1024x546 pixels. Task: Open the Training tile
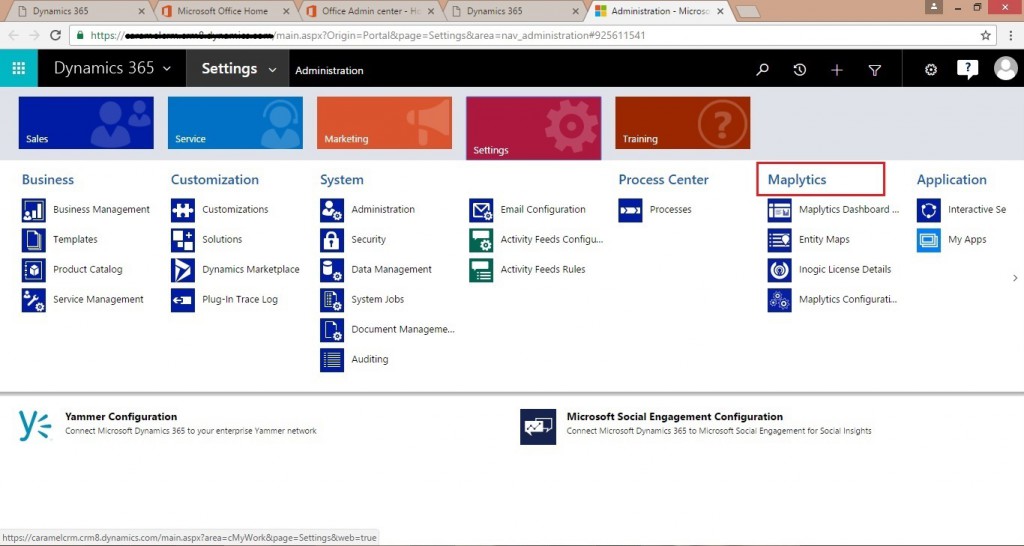tap(682, 123)
